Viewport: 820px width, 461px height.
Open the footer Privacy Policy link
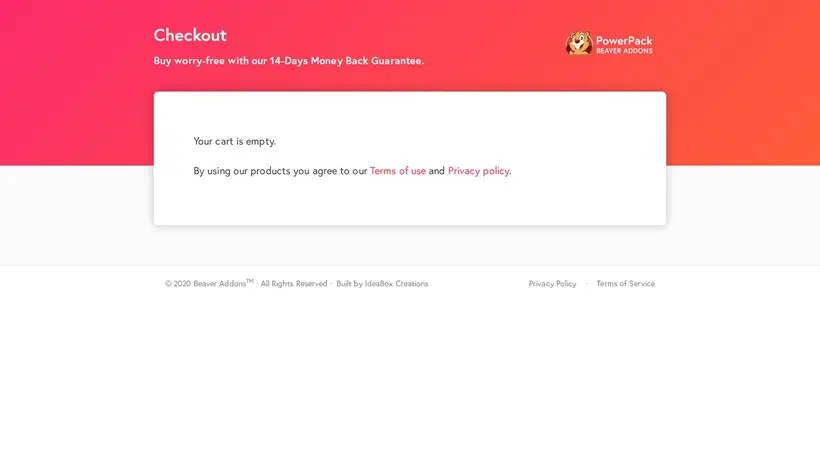[x=552, y=284]
